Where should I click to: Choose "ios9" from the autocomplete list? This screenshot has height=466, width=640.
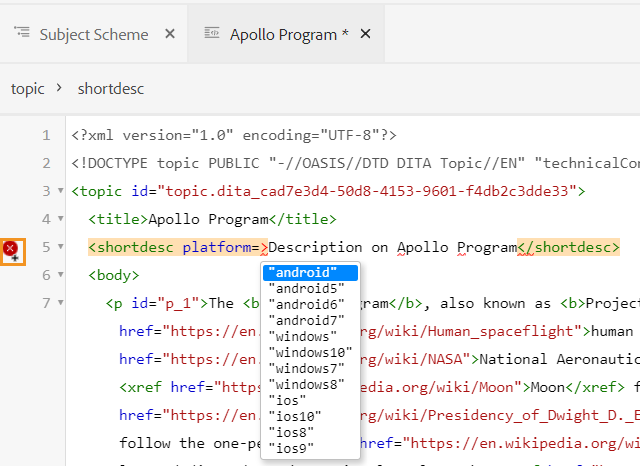pyautogui.click(x=310, y=448)
